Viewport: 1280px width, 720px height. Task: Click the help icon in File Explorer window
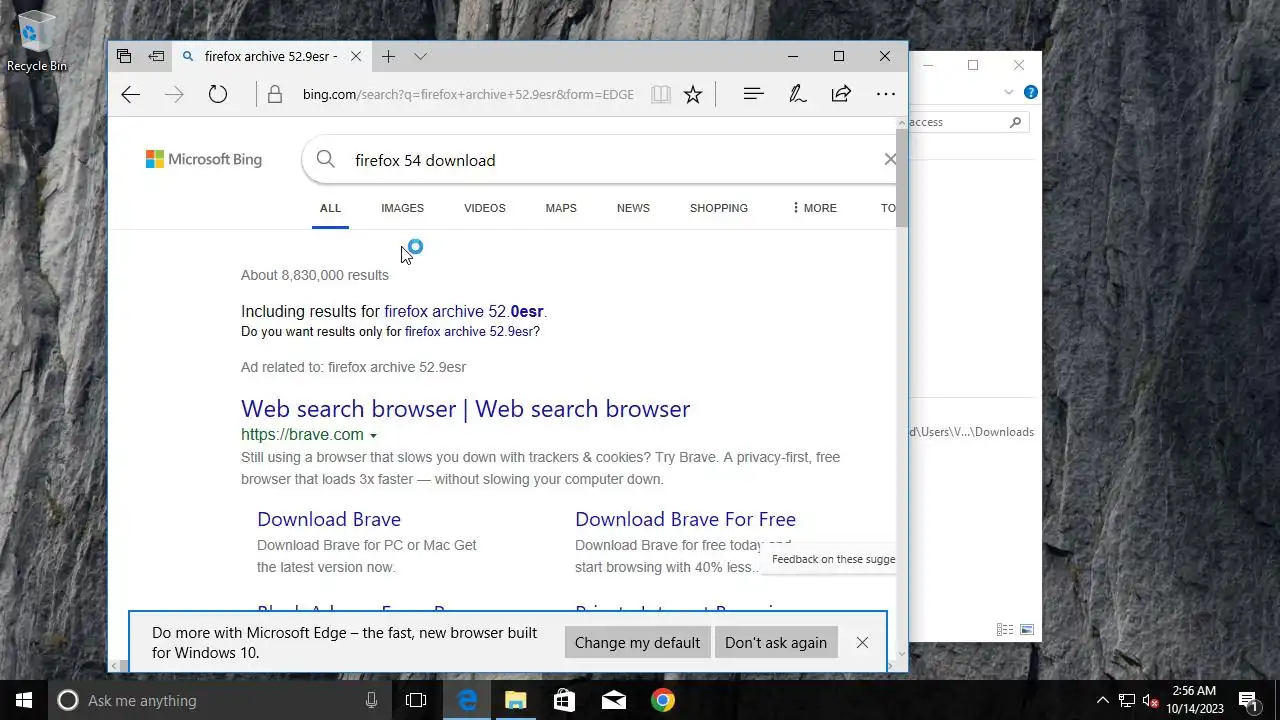coord(1030,92)
